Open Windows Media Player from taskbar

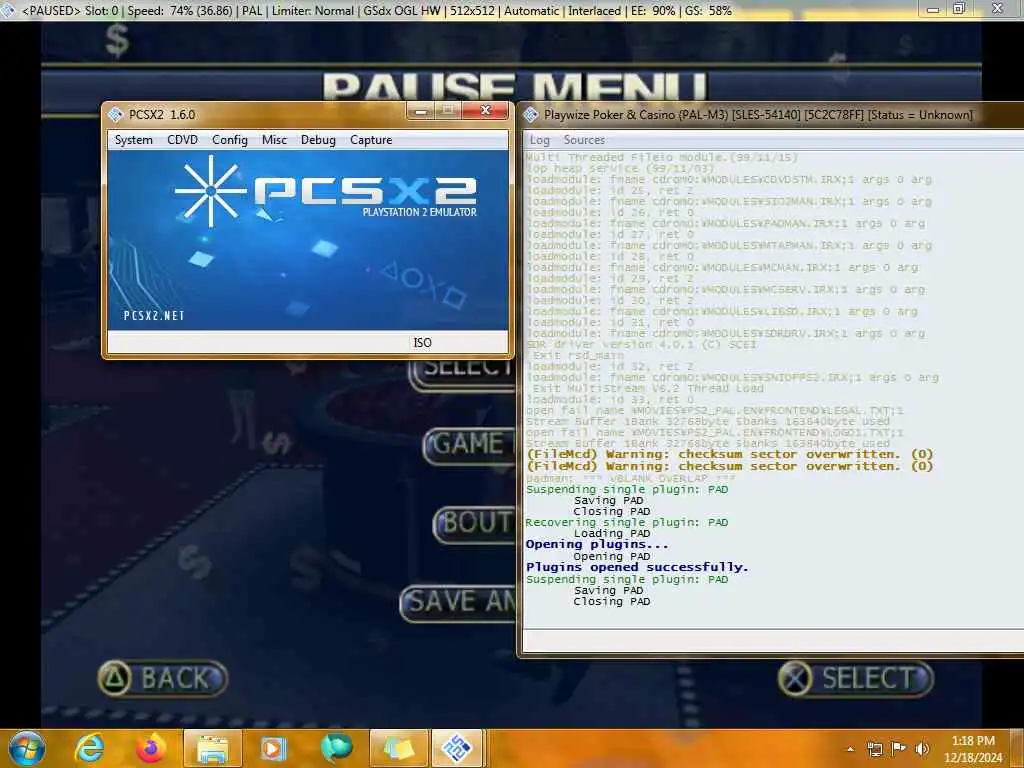pyautogui.click(x=274, y=748)
